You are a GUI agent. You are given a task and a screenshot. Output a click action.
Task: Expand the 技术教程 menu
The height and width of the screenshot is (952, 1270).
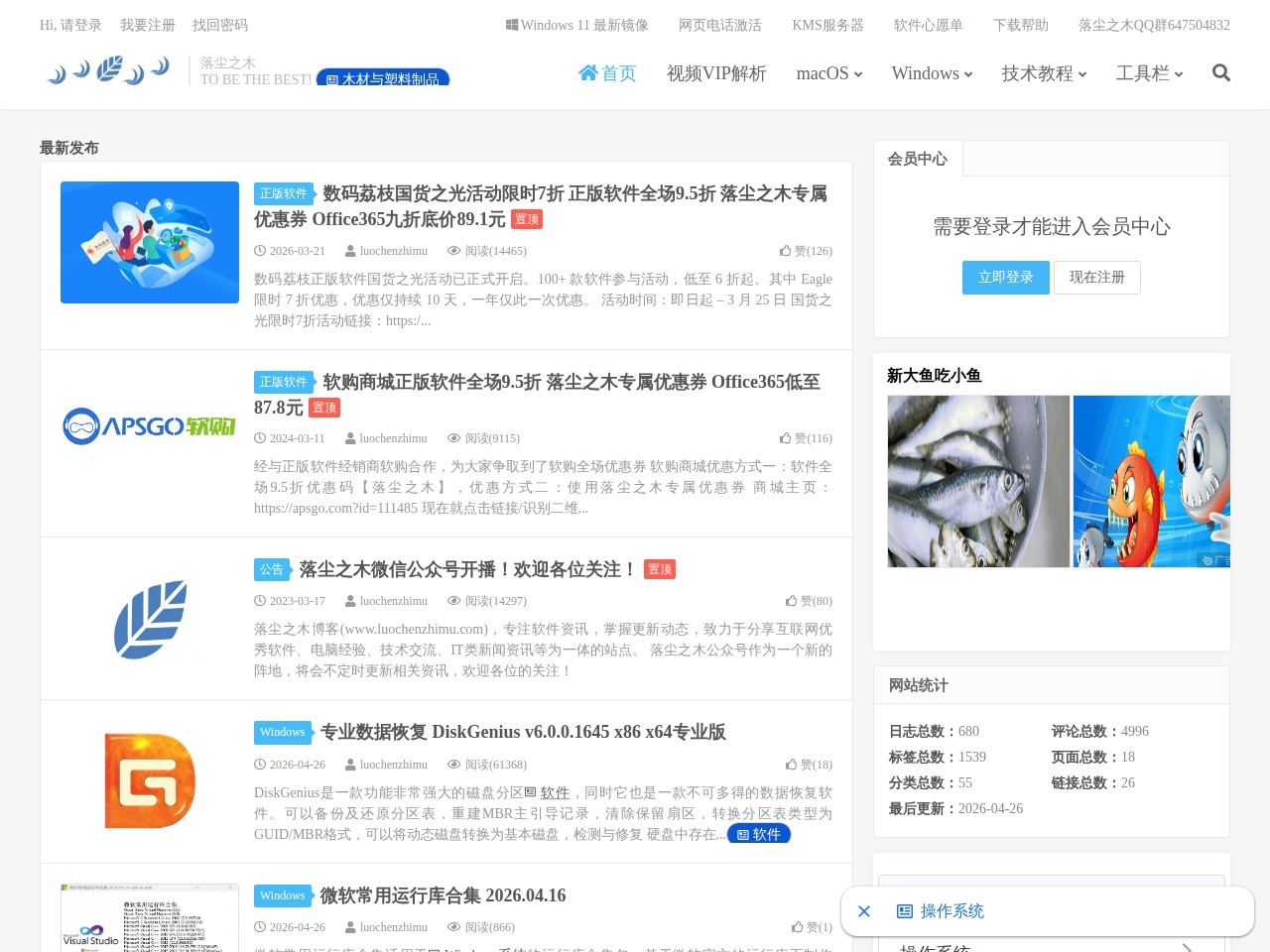pyautogui.click(x=1045, y=73)
